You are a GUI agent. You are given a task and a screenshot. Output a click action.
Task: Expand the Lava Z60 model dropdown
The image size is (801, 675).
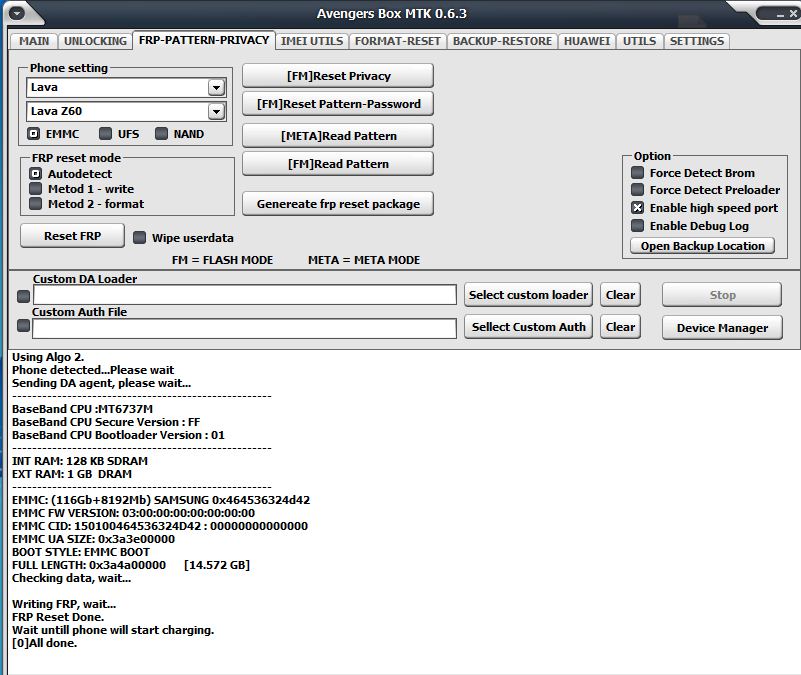coord(216,111)
